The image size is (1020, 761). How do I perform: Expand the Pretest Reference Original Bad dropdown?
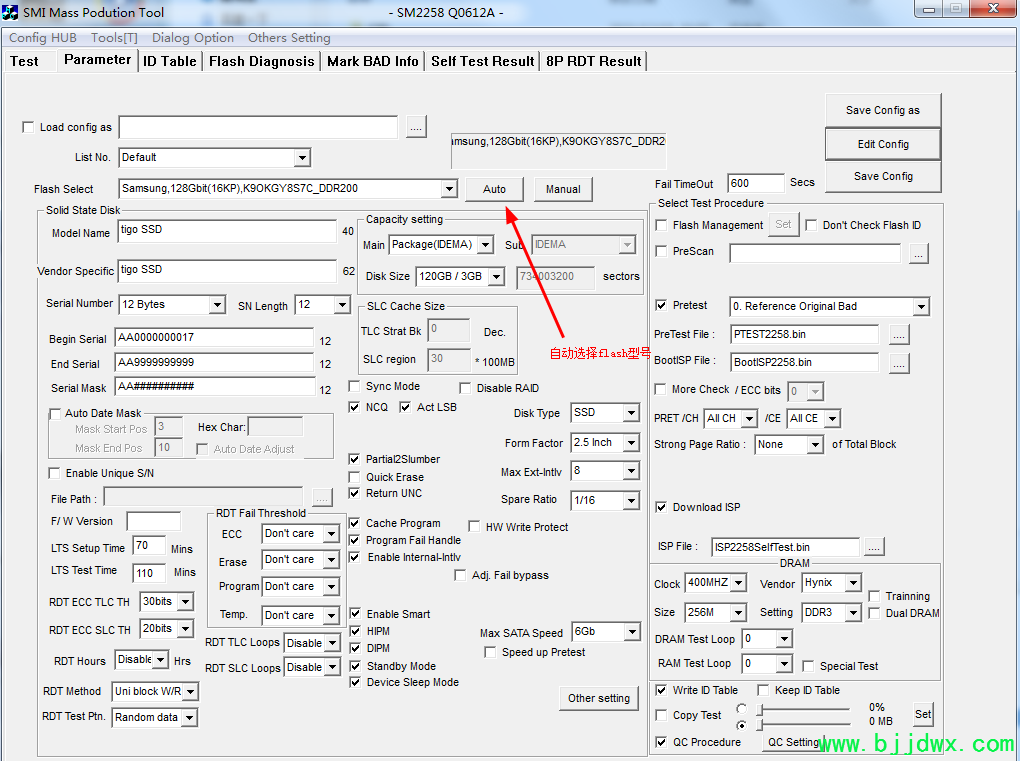(921, 306)
